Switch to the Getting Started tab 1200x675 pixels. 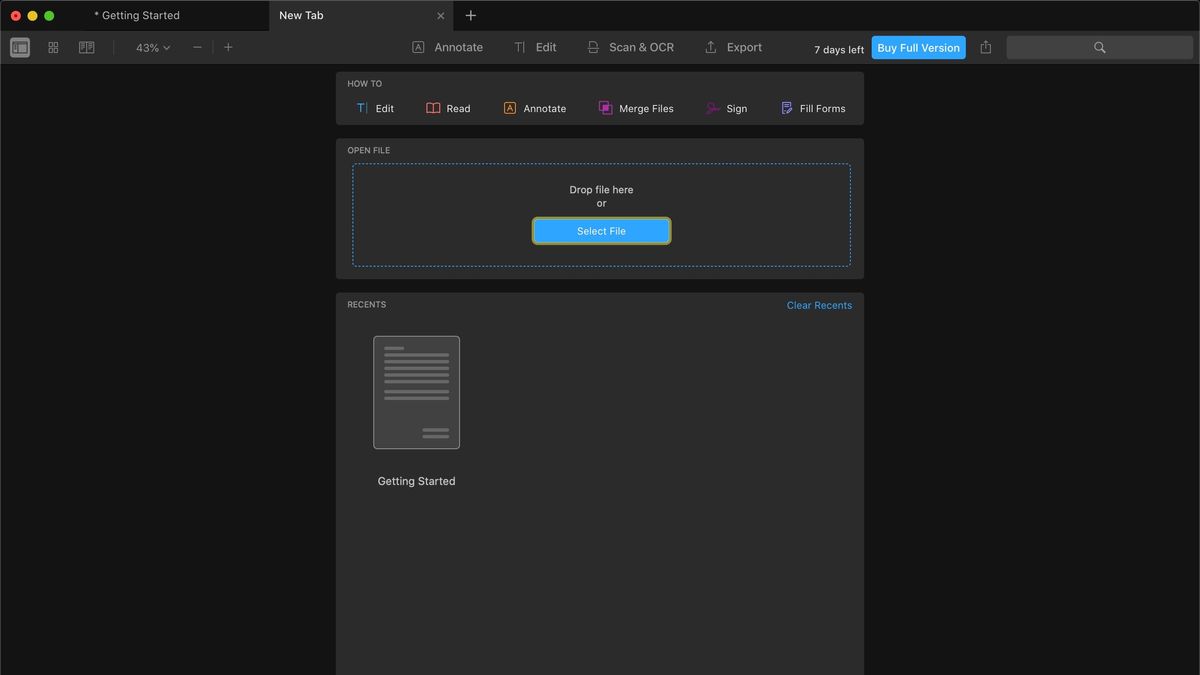138,15
